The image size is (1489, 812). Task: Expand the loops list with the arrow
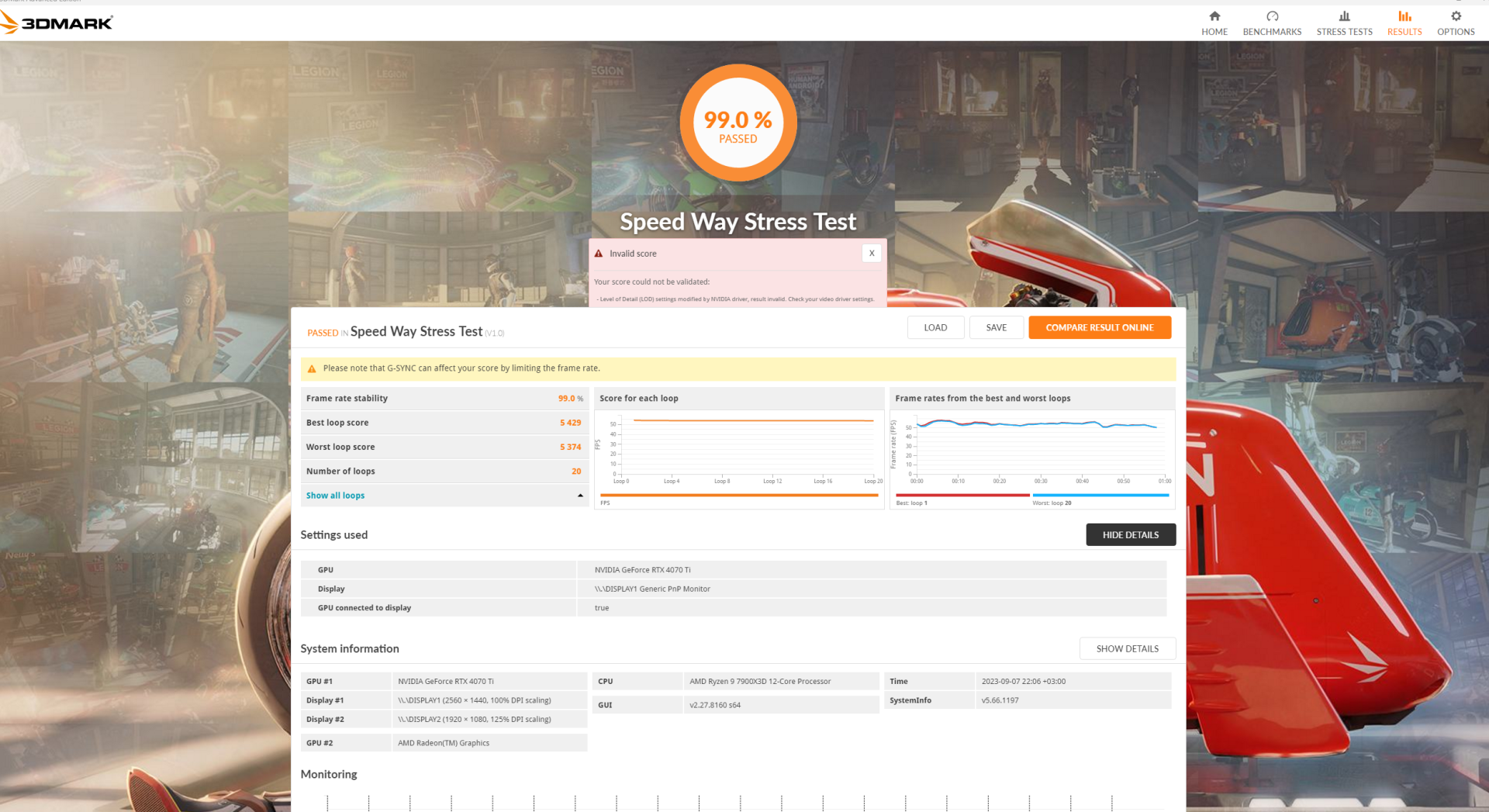(580, 496)
